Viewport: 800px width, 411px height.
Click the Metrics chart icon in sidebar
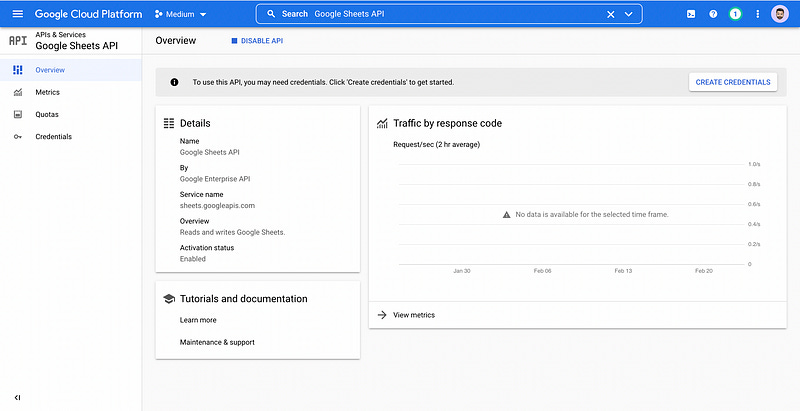pyautogui.click(x=18, y=92)
